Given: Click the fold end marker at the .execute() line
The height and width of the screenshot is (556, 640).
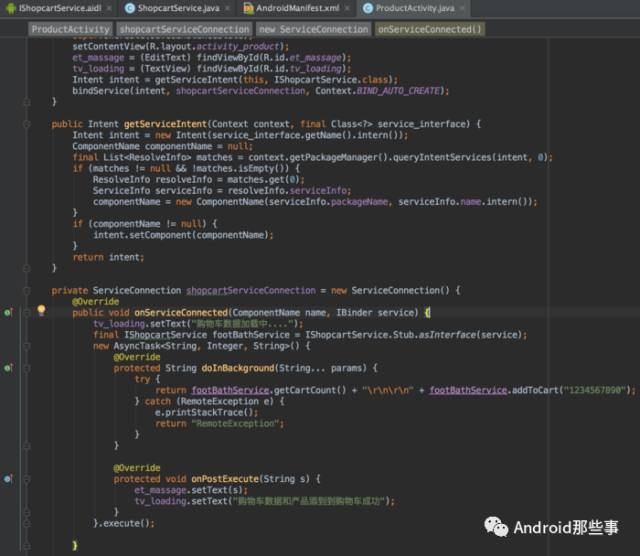Looking at the screenshot, I should (x=27, y=523).
